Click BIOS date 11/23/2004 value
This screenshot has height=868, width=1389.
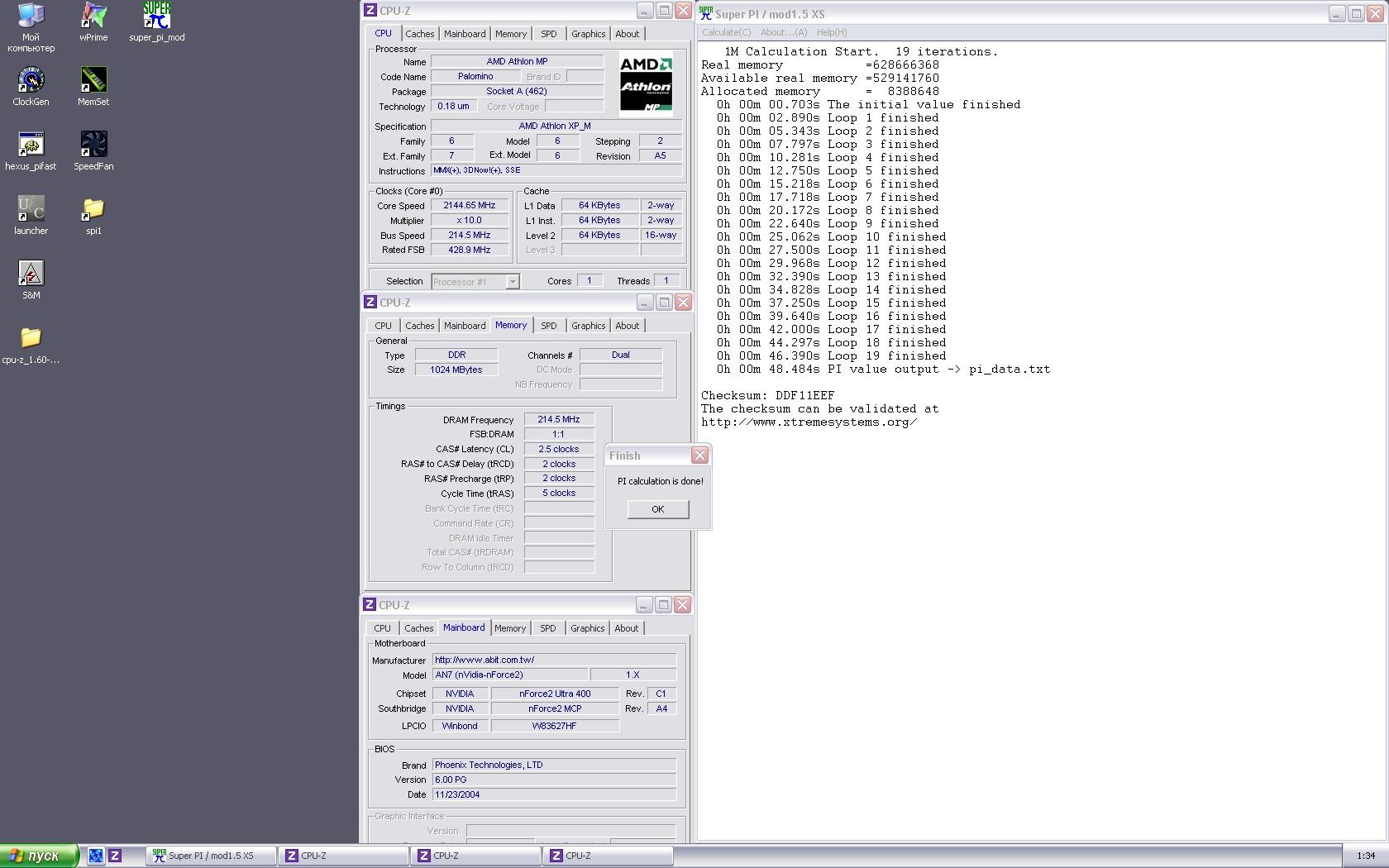(x=554, y=794)
